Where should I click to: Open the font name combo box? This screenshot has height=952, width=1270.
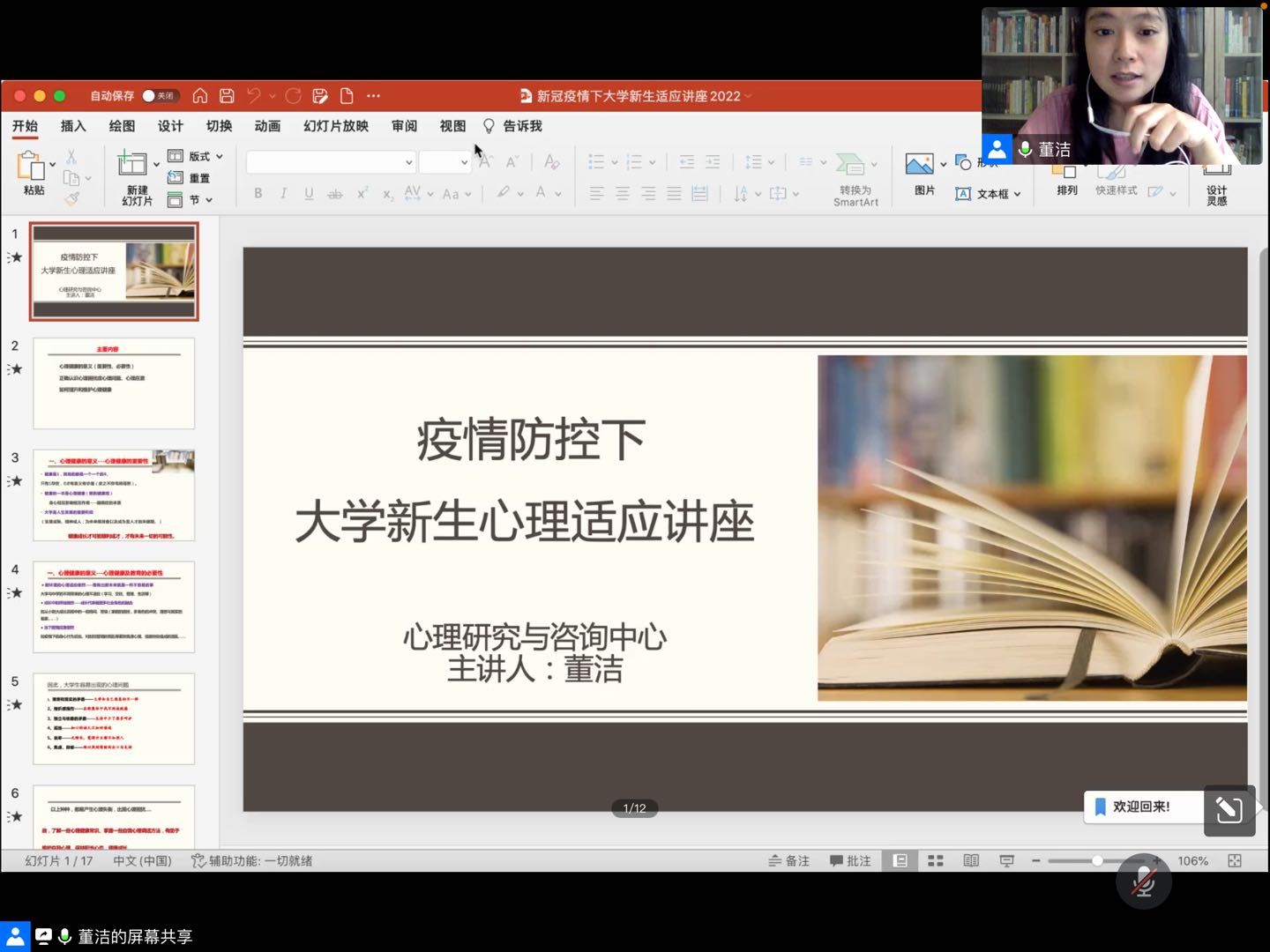pos(331,162)
